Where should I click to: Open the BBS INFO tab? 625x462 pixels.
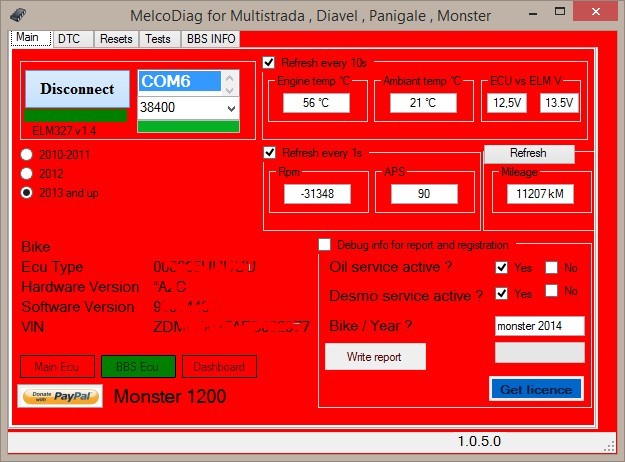pyautogui.click(x=211, y=39)
